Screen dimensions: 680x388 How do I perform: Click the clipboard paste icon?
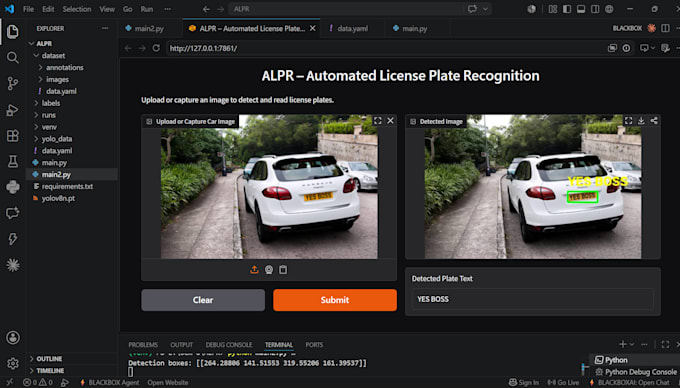(283, 270)
